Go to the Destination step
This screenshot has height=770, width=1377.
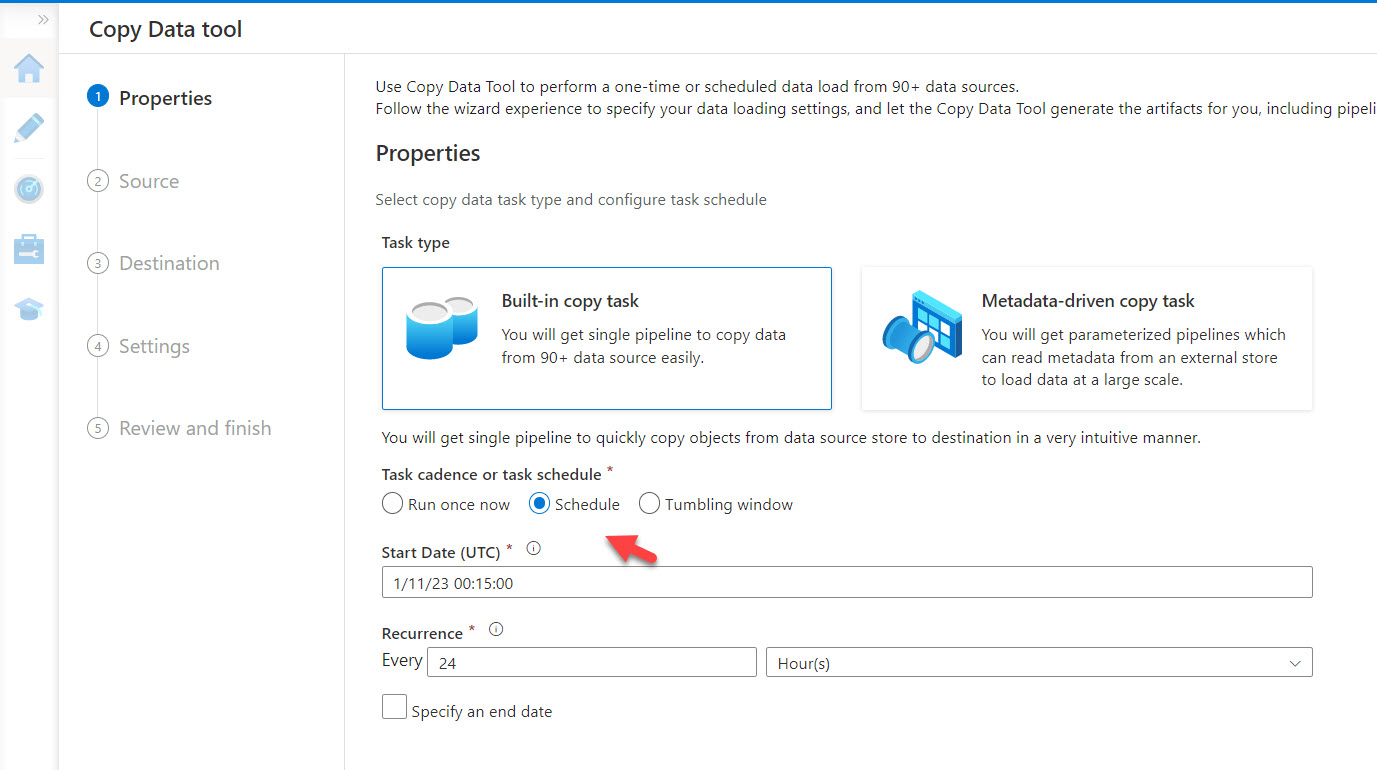(x=168, y=263)
